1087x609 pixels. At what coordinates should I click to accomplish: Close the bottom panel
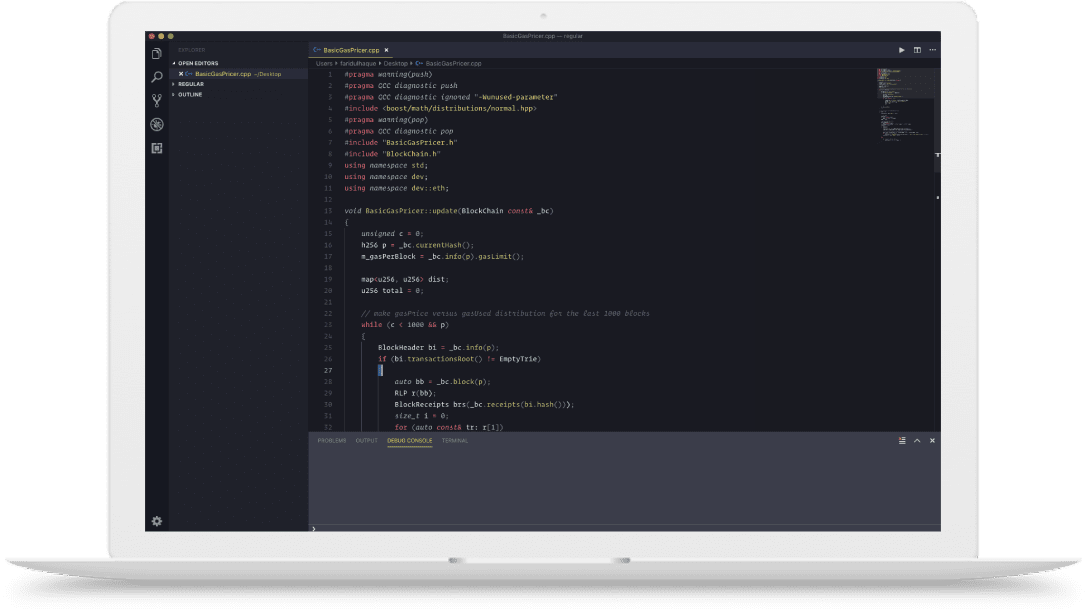click(932, 440)
